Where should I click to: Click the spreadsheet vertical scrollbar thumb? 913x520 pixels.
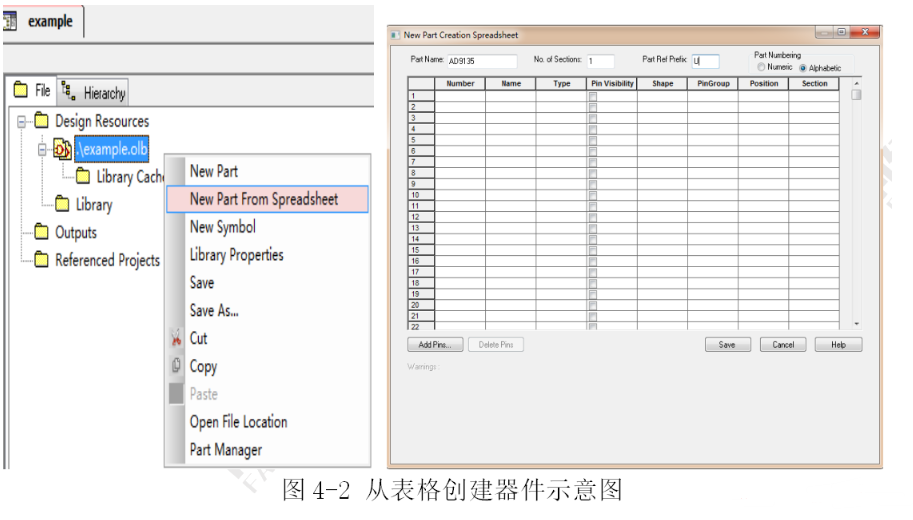coord(856,94)
